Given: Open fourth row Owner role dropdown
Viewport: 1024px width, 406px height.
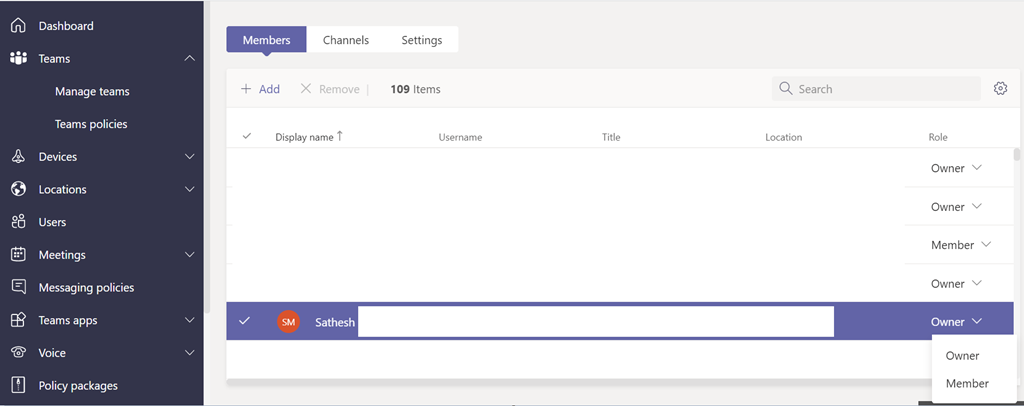Looking at the screenshot, I should (x=956, y=283).
